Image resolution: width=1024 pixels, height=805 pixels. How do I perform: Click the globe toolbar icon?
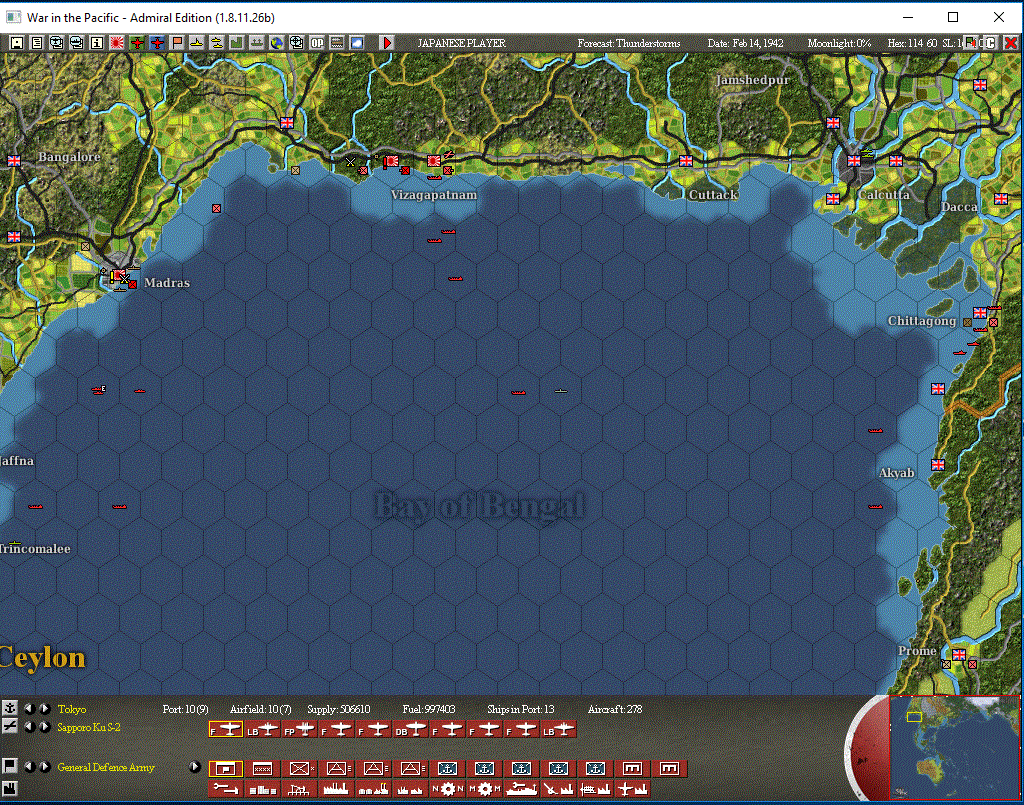click(x=277, y=43)
